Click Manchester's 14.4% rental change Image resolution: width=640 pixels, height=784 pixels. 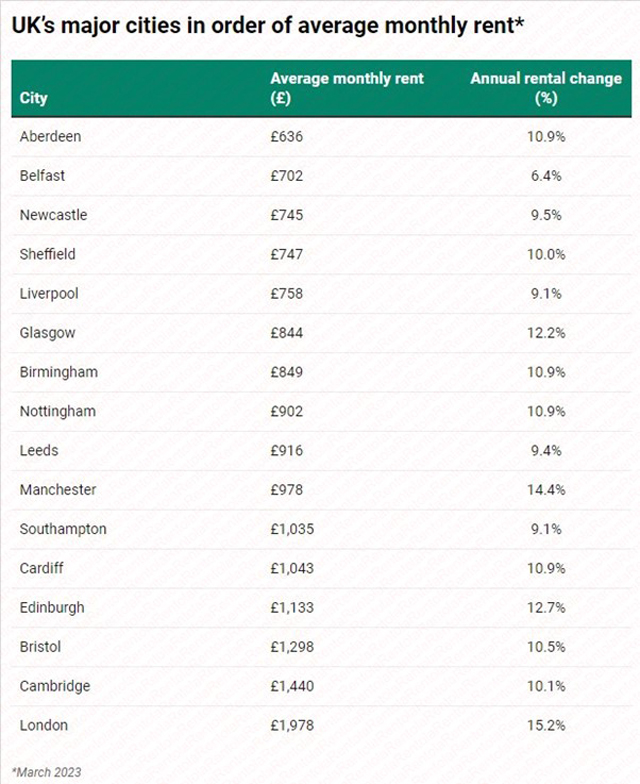[546, 490]
